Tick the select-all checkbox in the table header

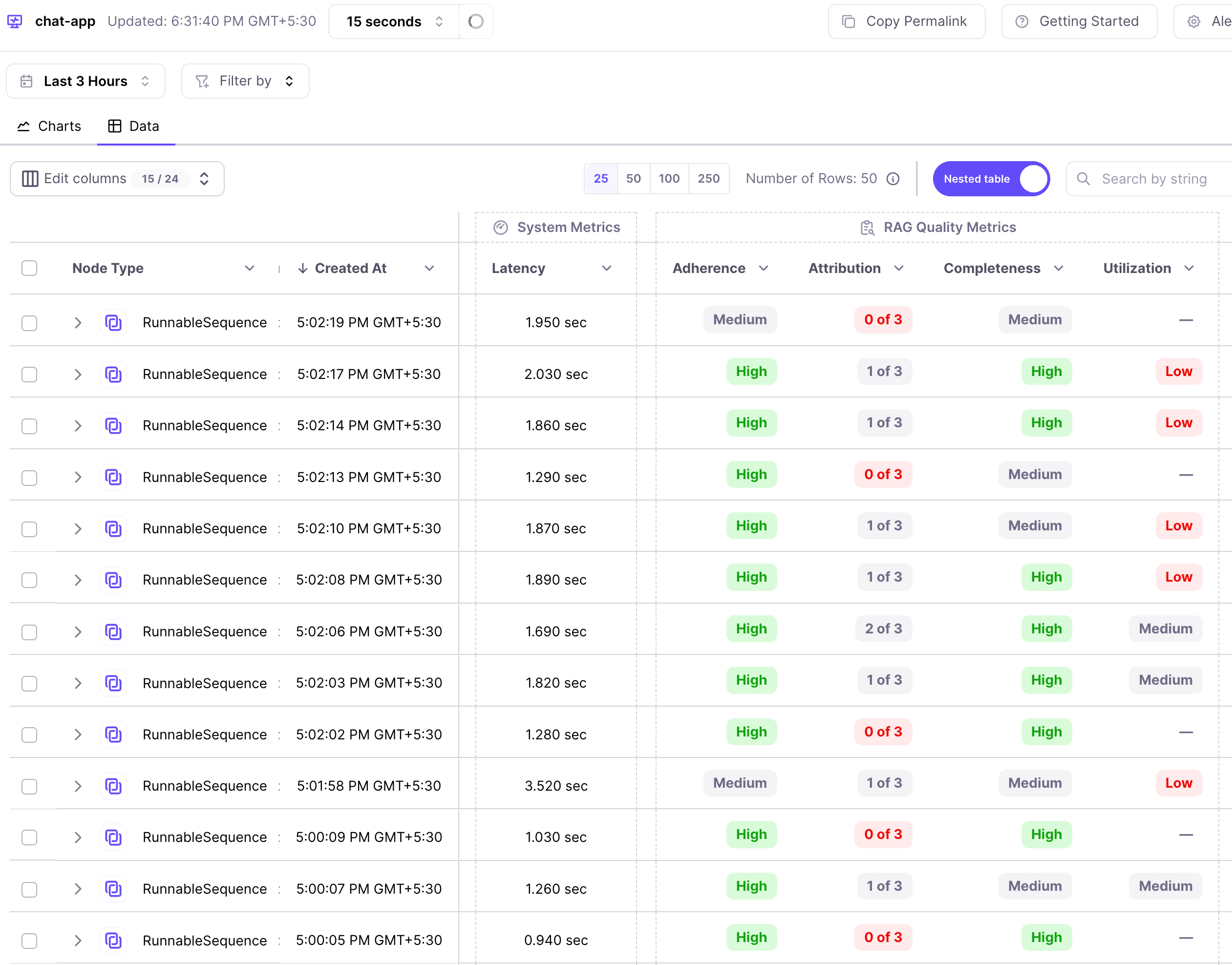29,268
